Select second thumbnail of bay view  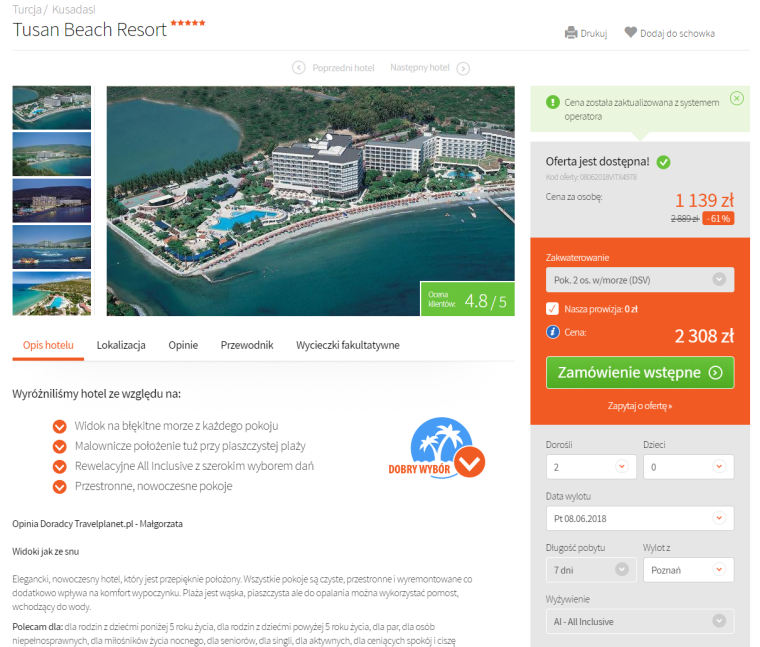51,154
